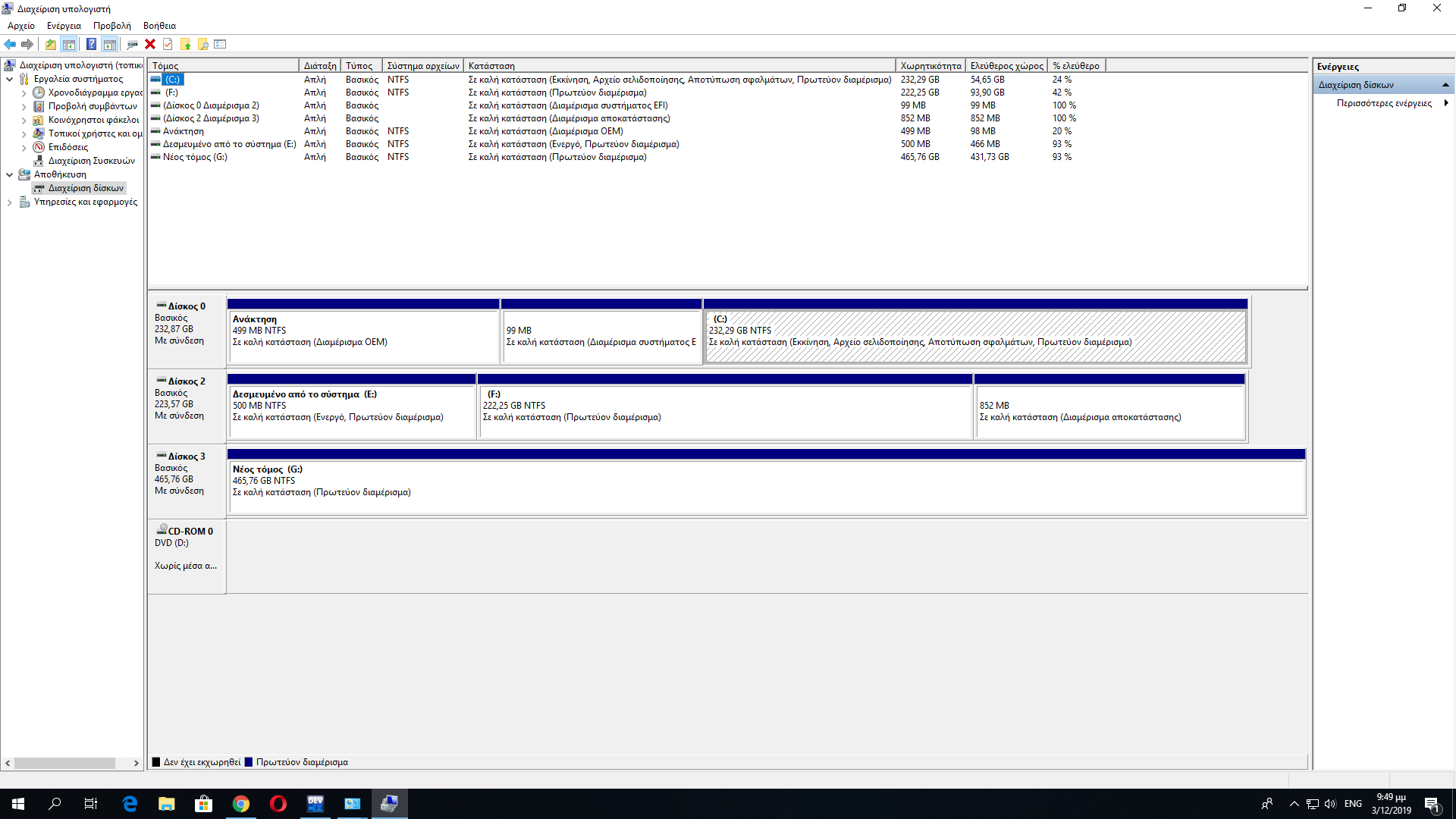Open the Βοήθεια menu
The width and height of the screenshot is (1456, 819).
pyautogui.click(x=159, y=26)
